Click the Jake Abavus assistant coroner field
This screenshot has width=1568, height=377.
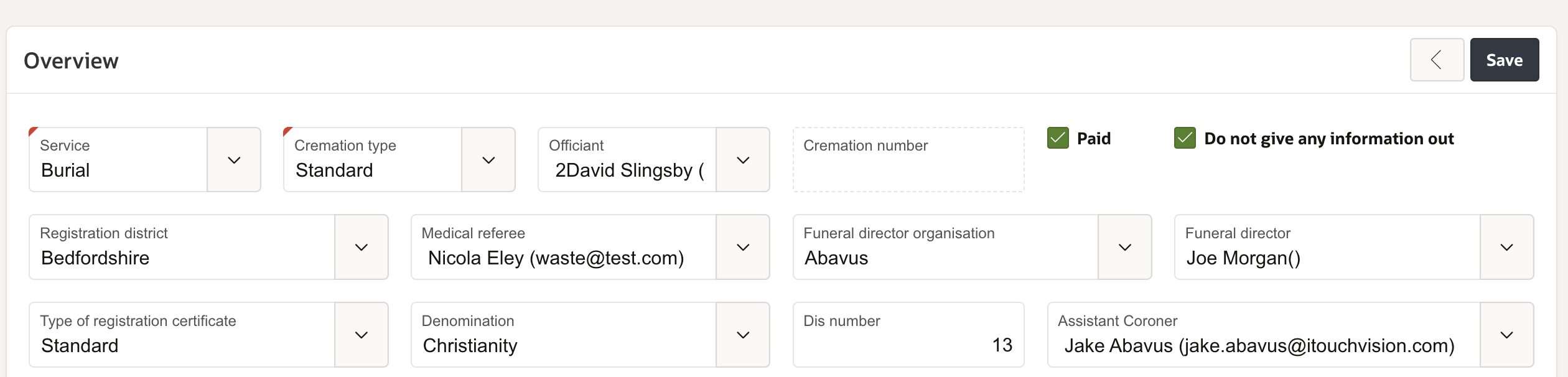(x=1263, y=345)
